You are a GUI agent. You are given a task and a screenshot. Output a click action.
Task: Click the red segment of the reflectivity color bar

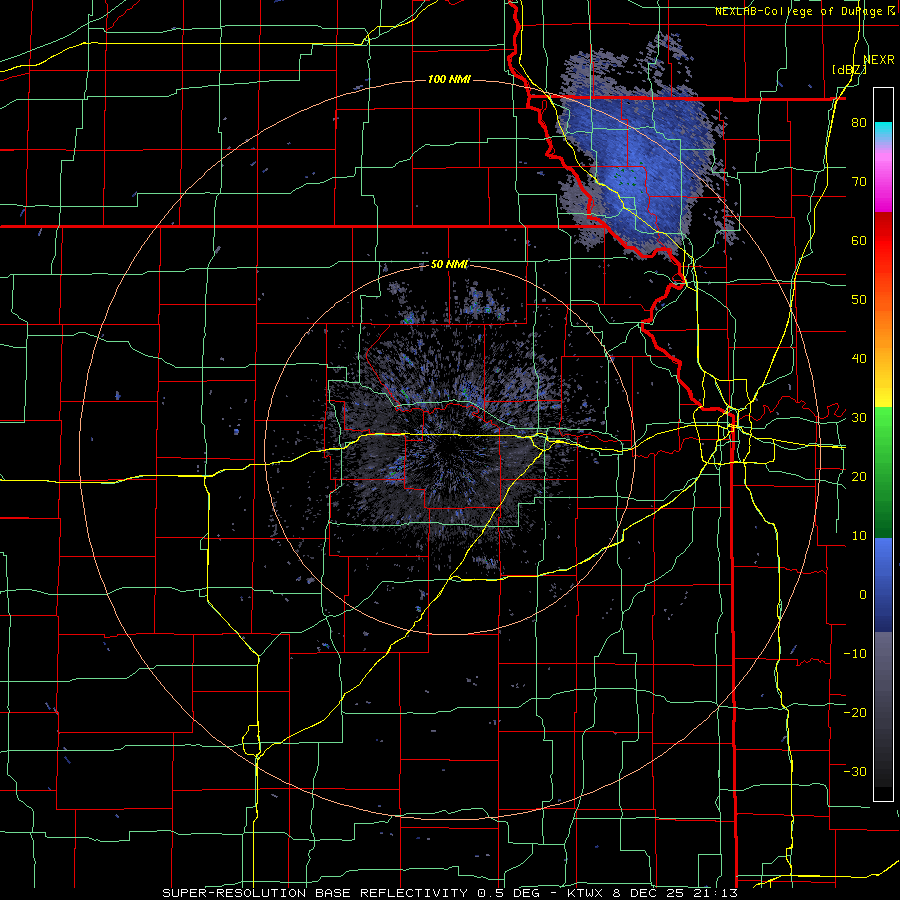click(x=883, y=255)
